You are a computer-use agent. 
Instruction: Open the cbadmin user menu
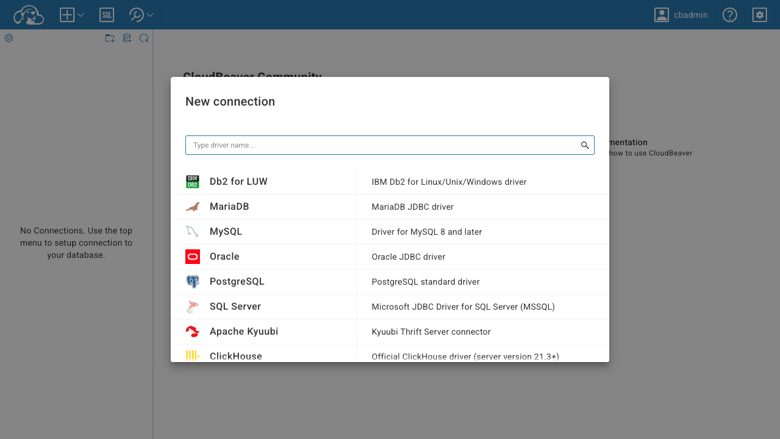pyautogui.click(x=681, y=15)
